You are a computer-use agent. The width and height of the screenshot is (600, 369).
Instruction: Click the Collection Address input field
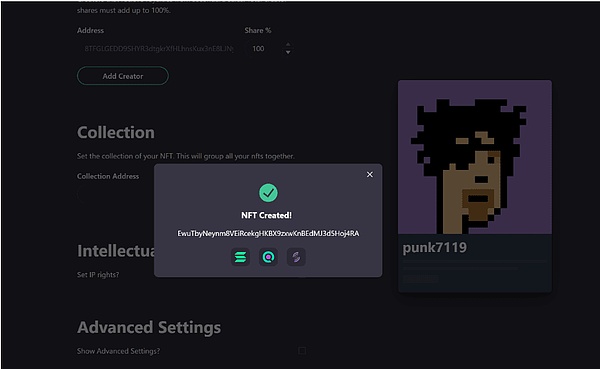(x=115, y=195)
